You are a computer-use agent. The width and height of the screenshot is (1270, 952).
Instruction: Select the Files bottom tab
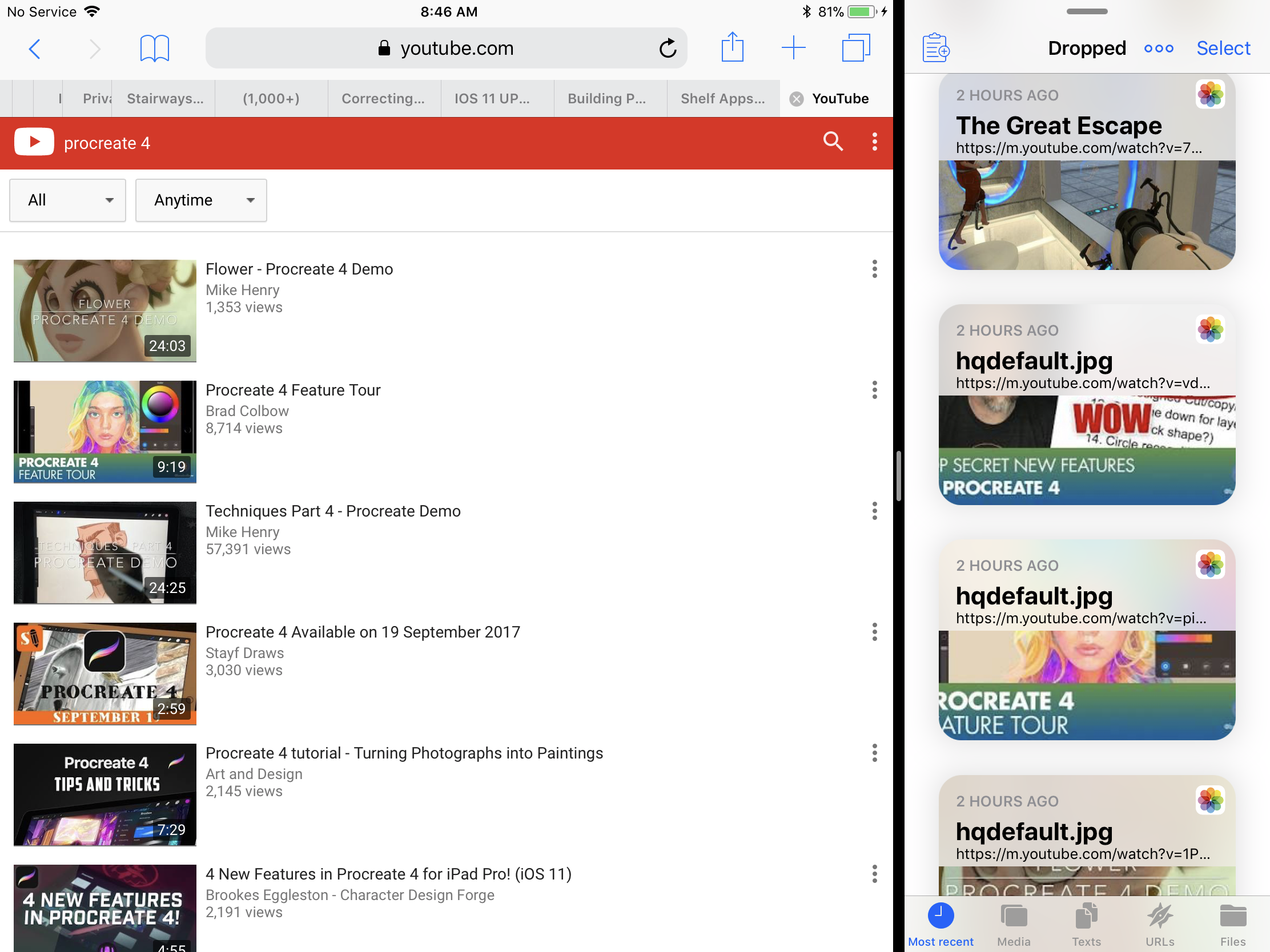click(1233, 925)
